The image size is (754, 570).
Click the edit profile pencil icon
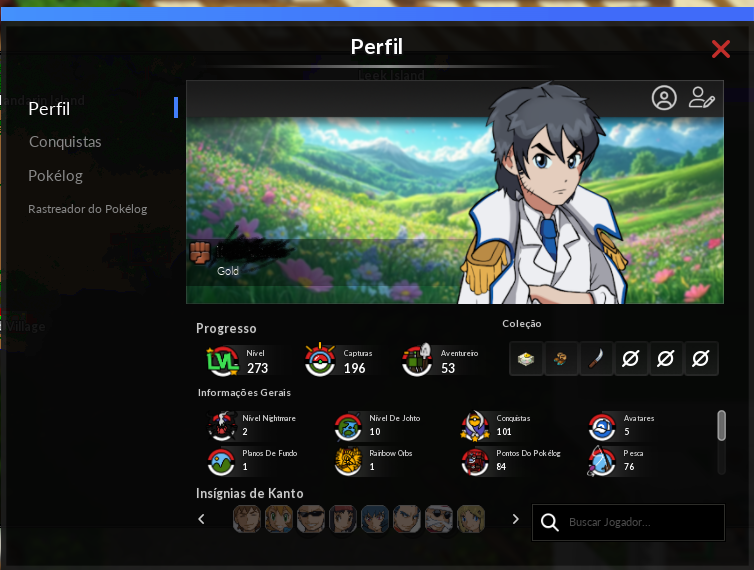click(701, 98)
